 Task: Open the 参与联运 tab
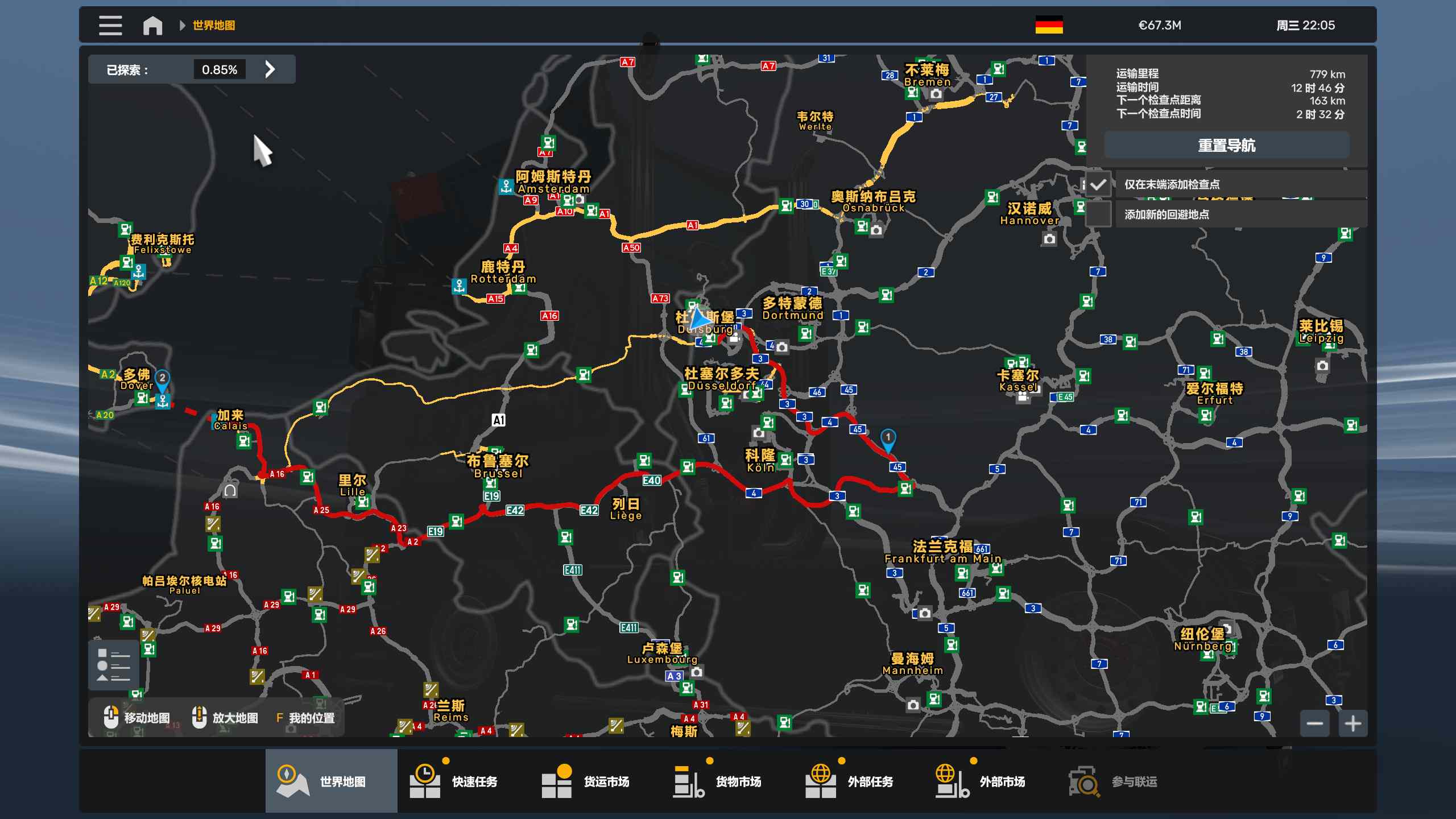[1123, 781]
